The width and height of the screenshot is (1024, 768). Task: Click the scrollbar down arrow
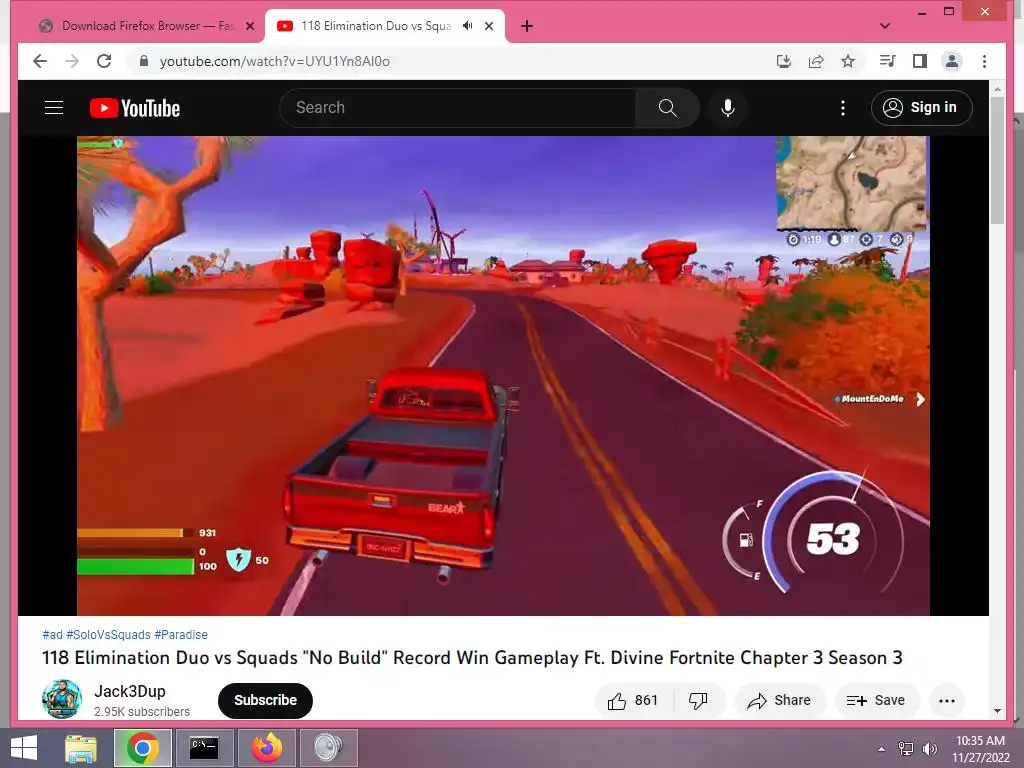997,711
